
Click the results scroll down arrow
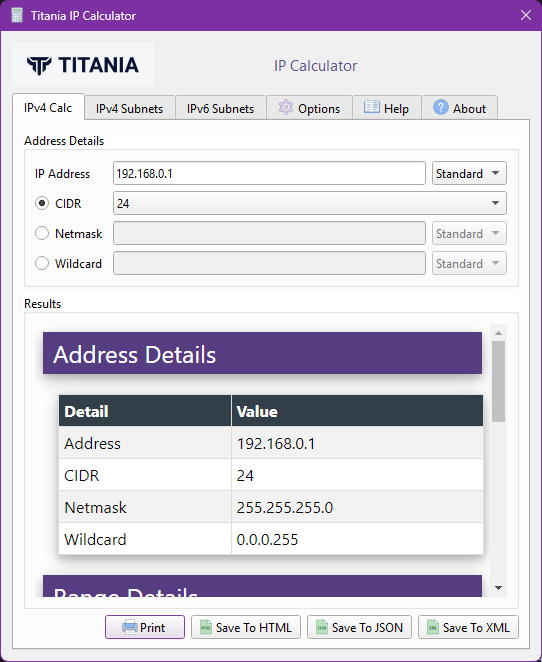(x=499, y=588)
